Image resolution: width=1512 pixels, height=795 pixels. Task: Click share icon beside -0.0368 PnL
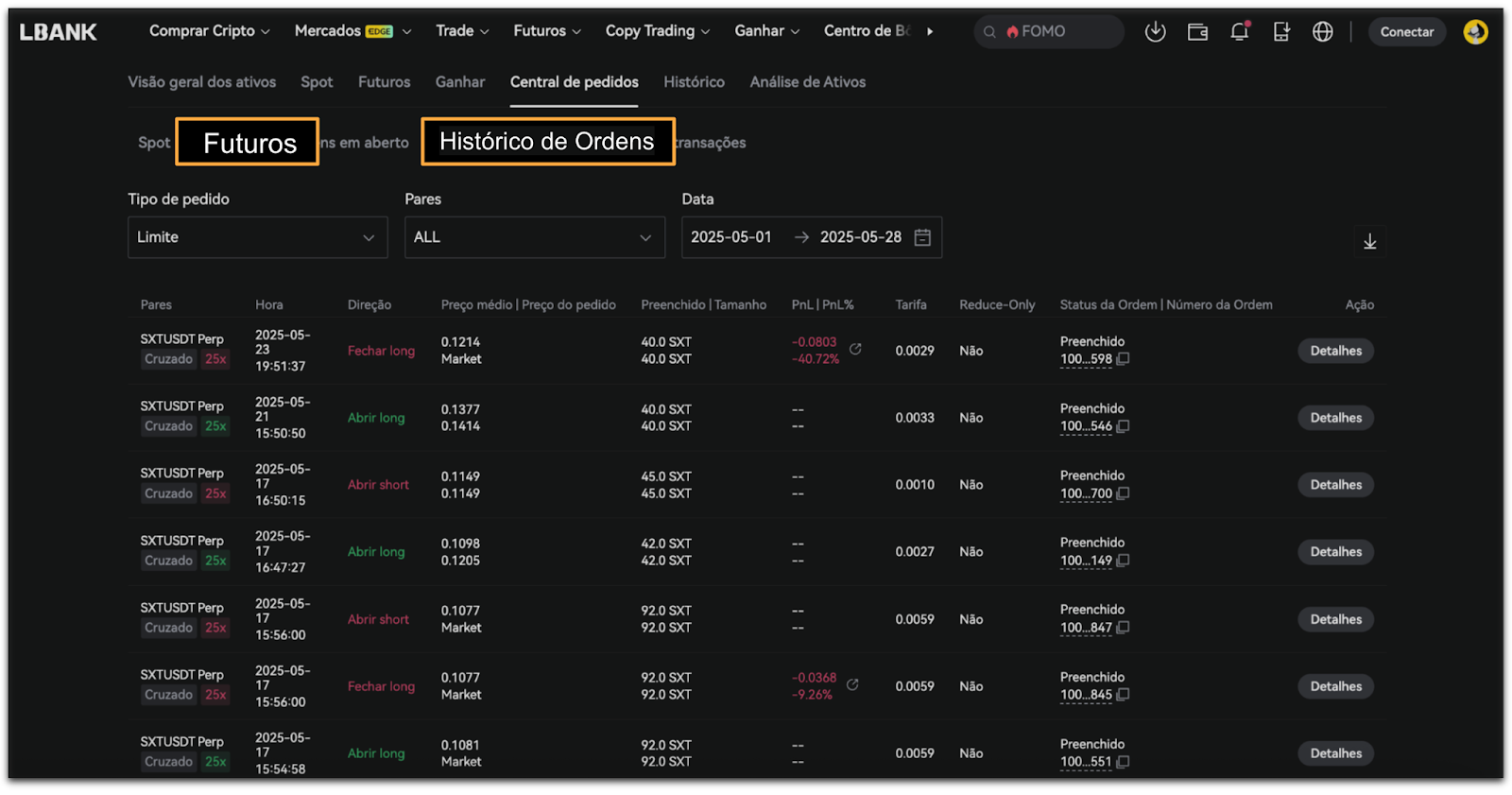click(852, 684)
